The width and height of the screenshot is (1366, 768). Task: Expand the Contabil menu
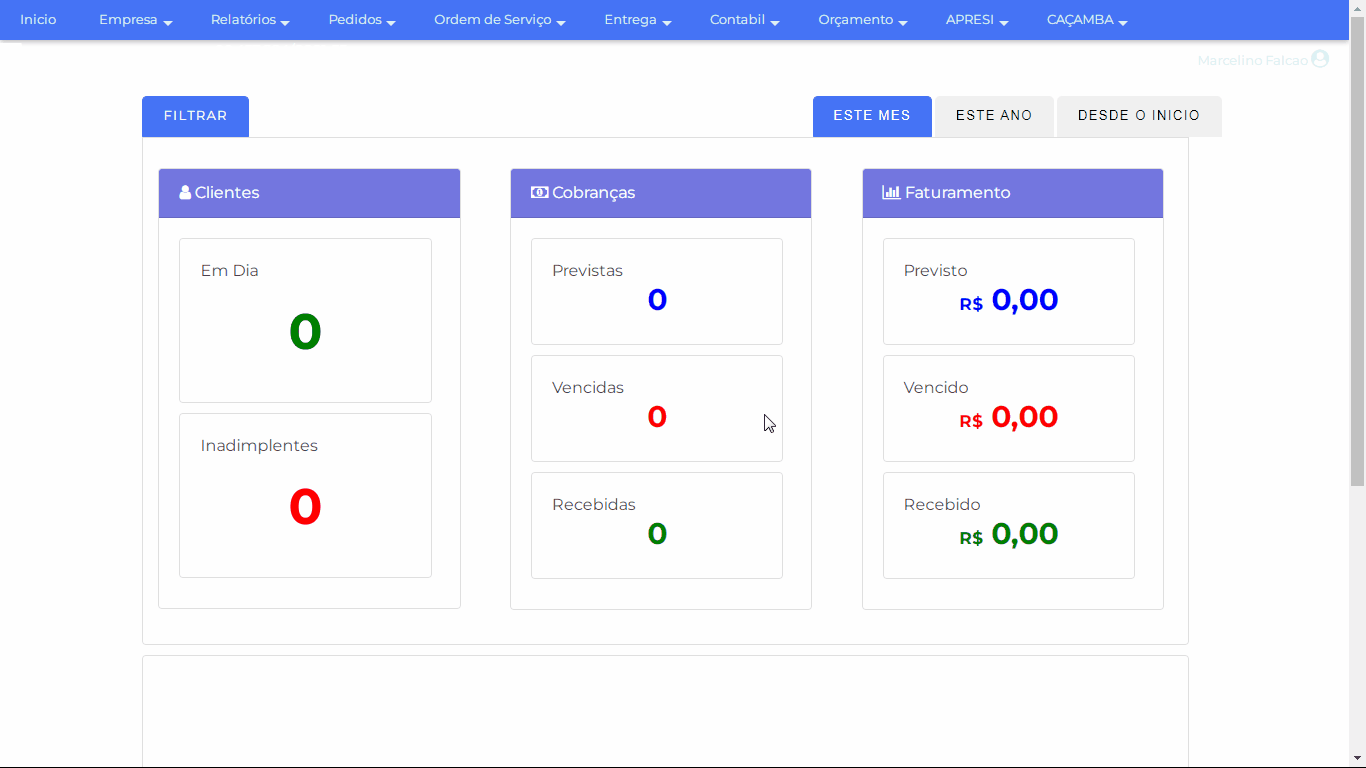(x=744, y=20)
